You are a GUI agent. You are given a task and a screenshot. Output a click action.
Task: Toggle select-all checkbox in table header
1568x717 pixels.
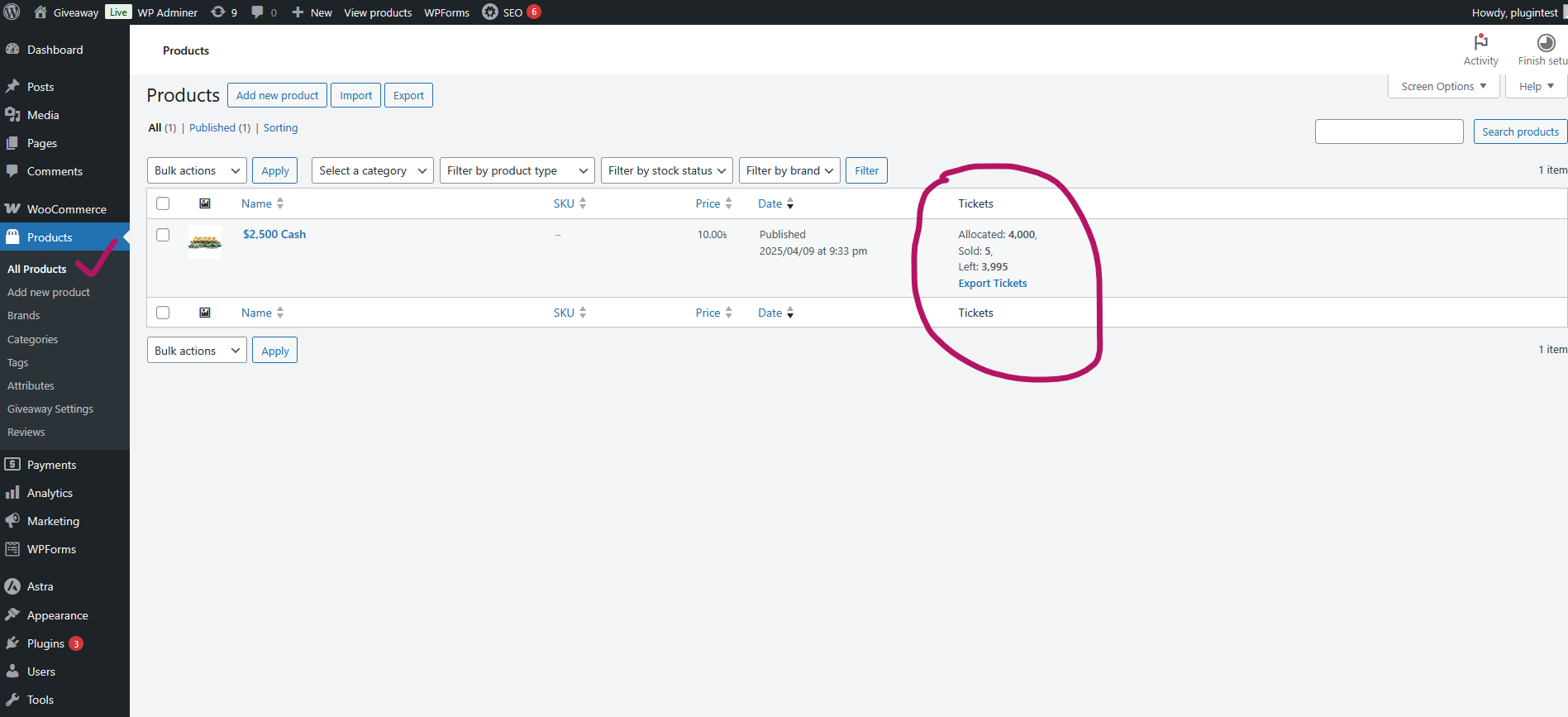[163, 203]
